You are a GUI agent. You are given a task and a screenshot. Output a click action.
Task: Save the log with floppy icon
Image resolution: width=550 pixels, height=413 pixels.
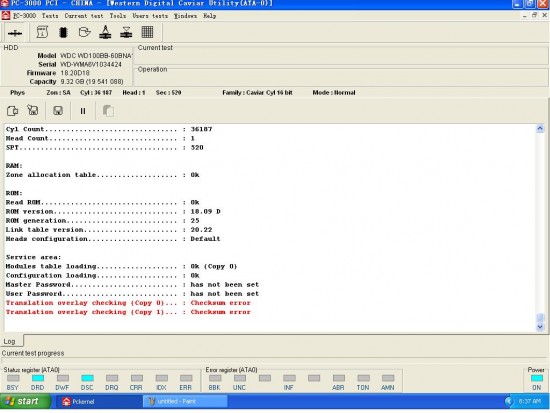click(58, 111)
